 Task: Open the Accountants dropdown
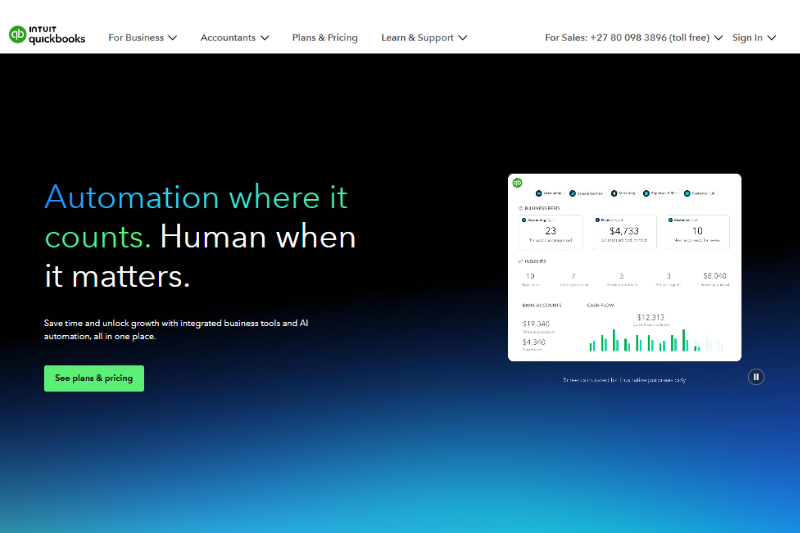click(234, 38)
